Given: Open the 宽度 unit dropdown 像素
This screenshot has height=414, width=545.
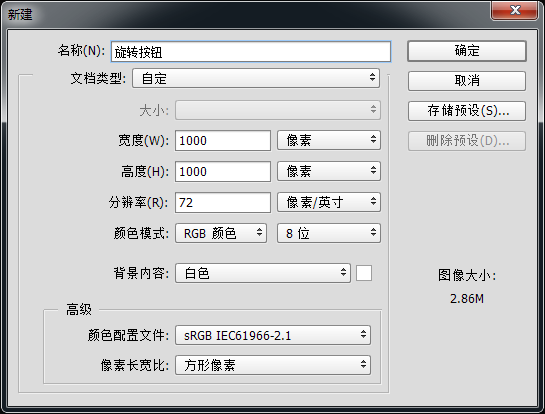Looking at the screenshot, I should coord(329,140).
